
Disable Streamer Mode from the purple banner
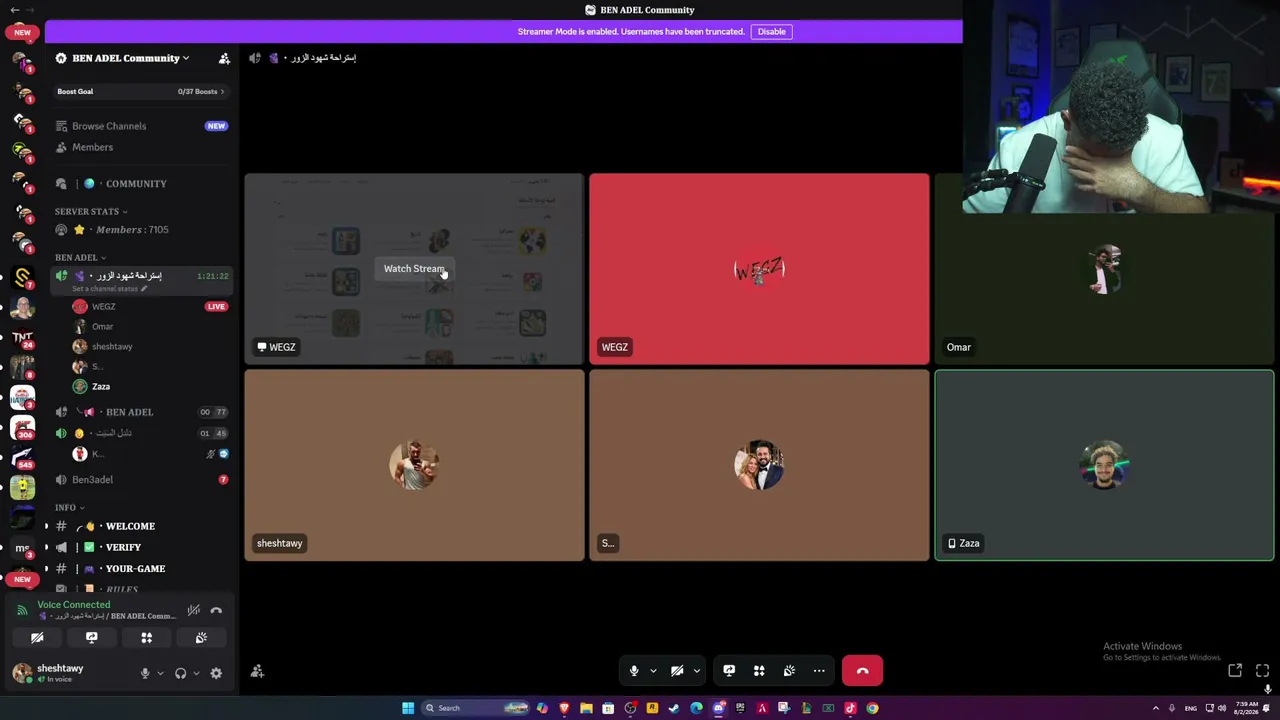(x=772, y=32)
